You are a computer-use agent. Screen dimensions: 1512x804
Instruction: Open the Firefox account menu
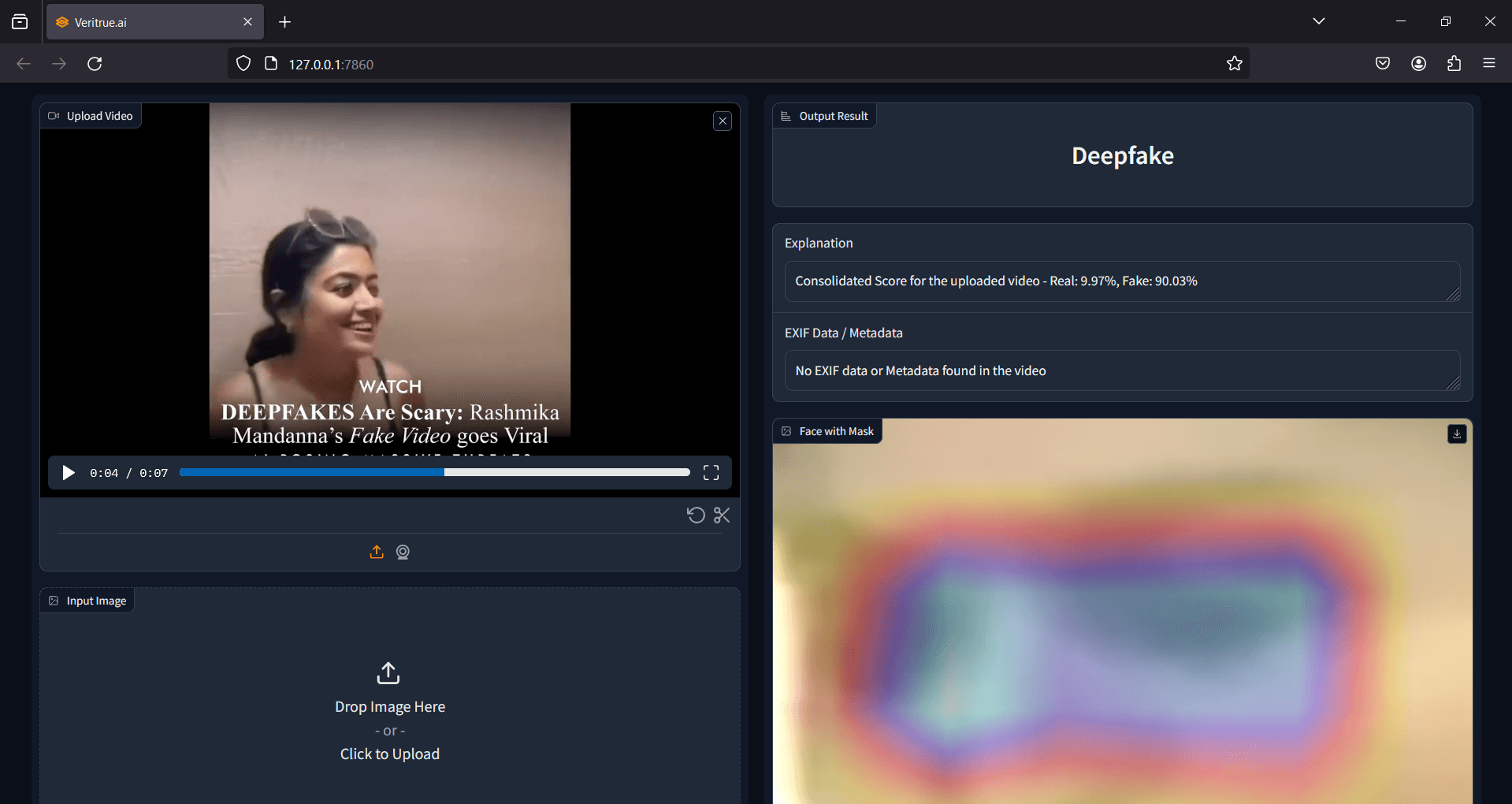click(x=1418, y=64)
